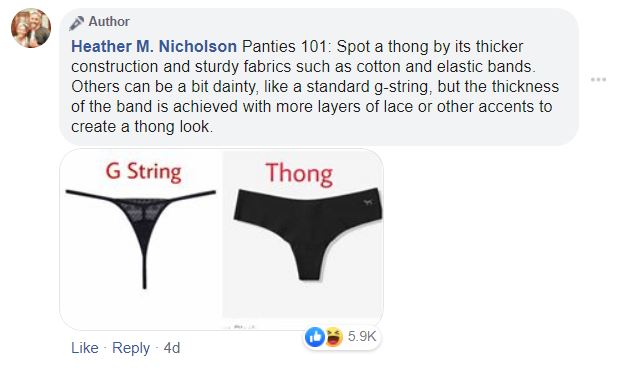Open Heather M. Nicholson's profile name

click(154, 46)
